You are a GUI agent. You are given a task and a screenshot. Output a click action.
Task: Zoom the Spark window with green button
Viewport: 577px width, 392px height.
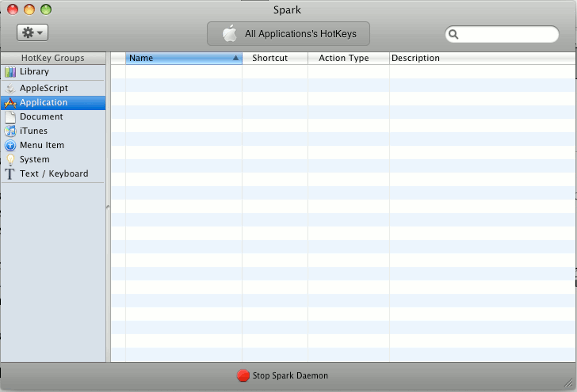[x=46, y=10]
